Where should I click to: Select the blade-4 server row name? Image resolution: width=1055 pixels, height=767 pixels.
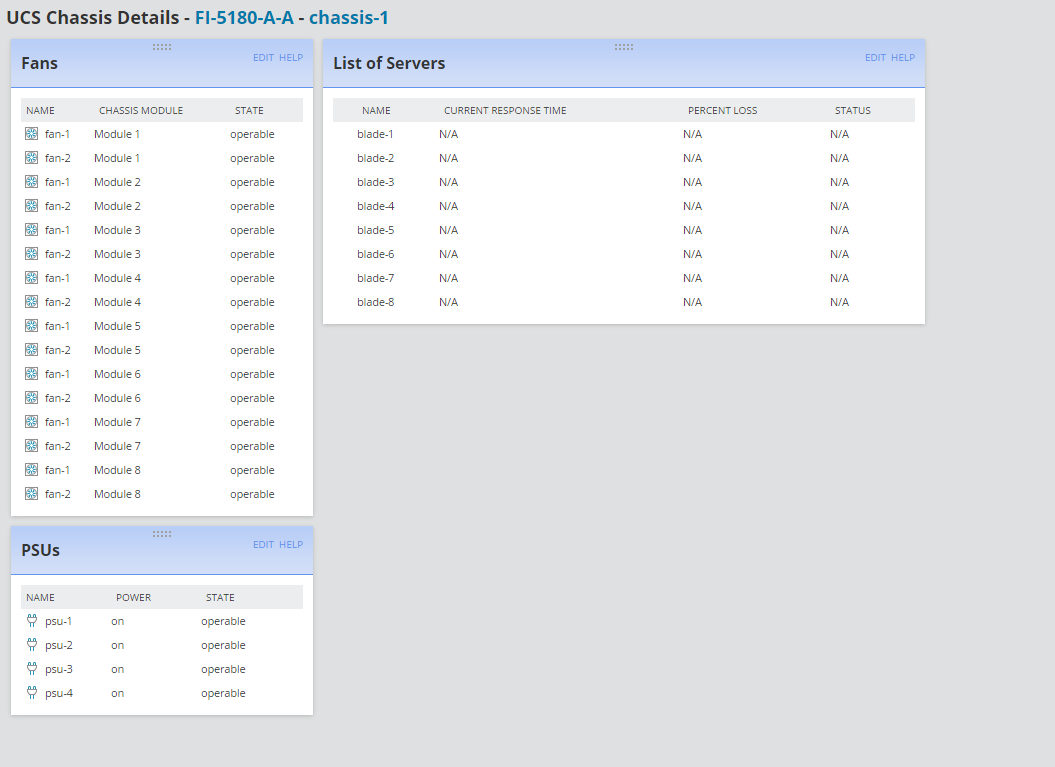[375, 206]
